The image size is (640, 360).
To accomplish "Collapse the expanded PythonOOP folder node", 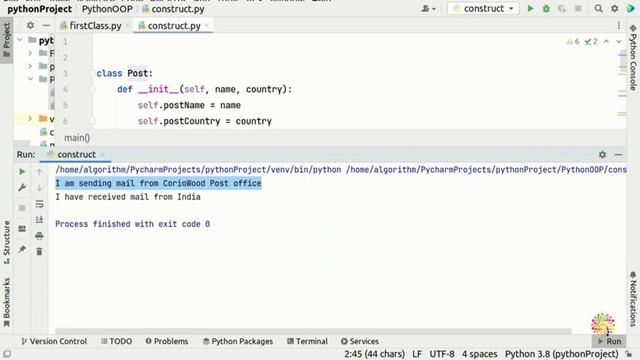I will click(x=30, y=79).
